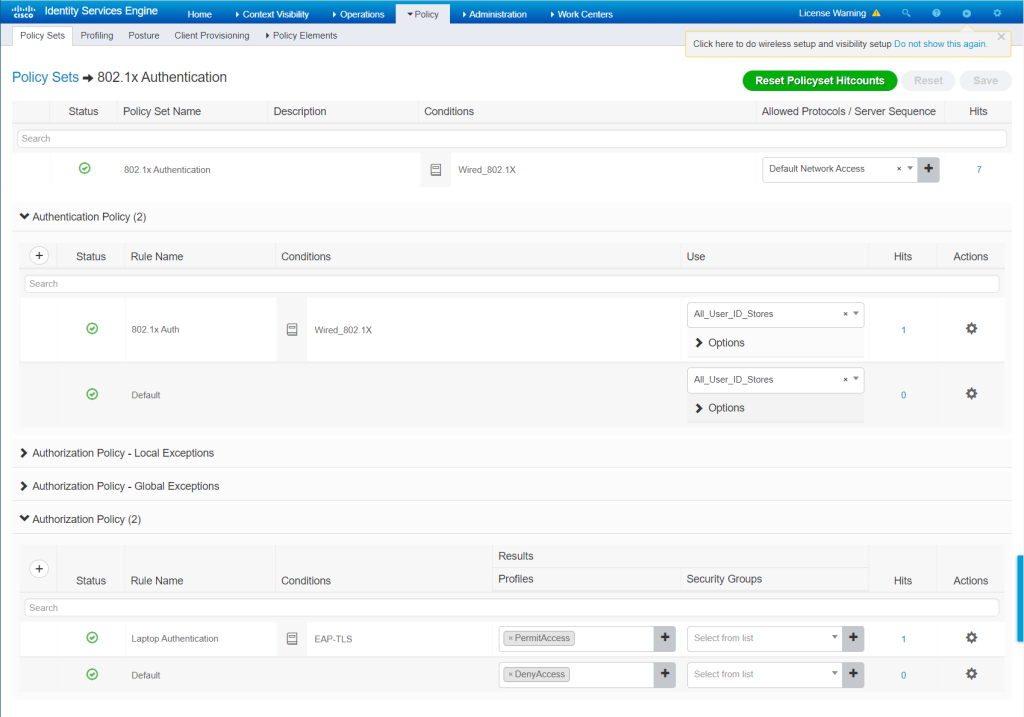Click the Authentication Policy Search field
The width and height of the screenshot is (1024, 717).
511,283
